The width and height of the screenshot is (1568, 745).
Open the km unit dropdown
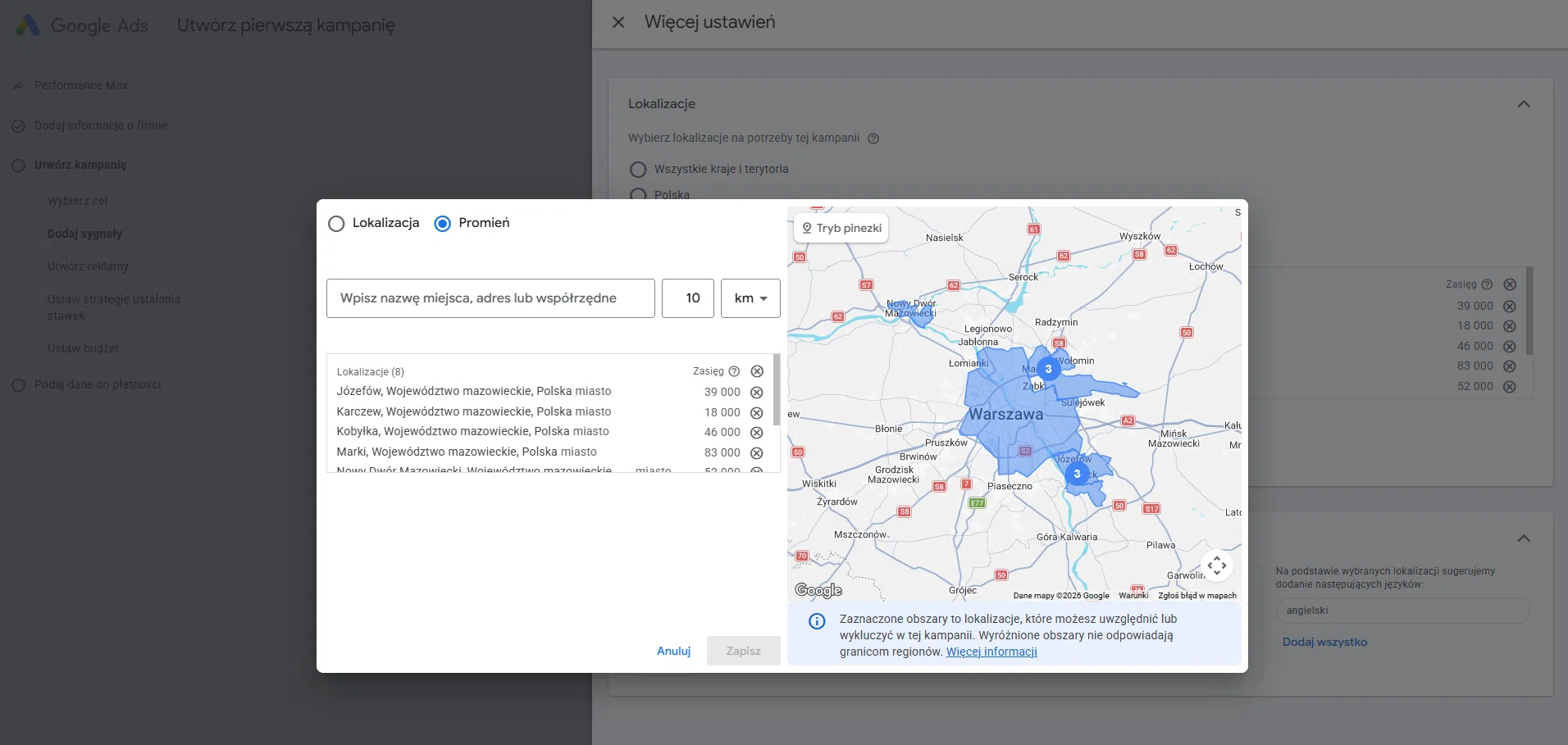coord(750,298)
